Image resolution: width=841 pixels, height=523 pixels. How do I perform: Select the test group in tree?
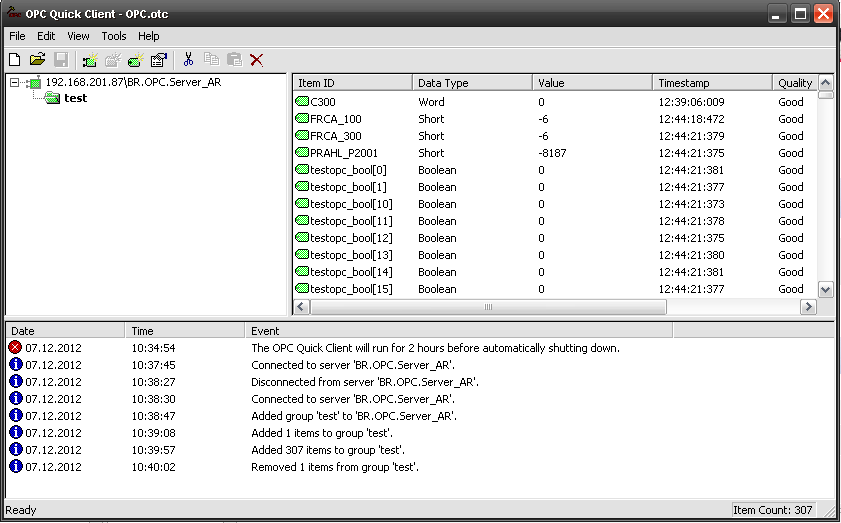coord(76,98)
